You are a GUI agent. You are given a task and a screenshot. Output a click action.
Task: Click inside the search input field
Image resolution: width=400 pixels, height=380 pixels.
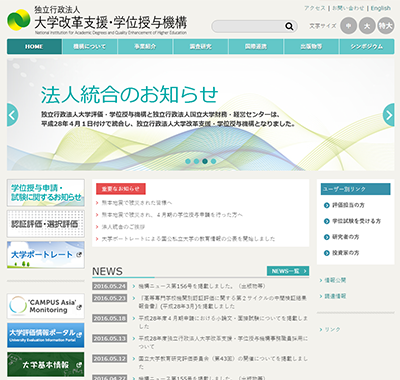point(248,26)
